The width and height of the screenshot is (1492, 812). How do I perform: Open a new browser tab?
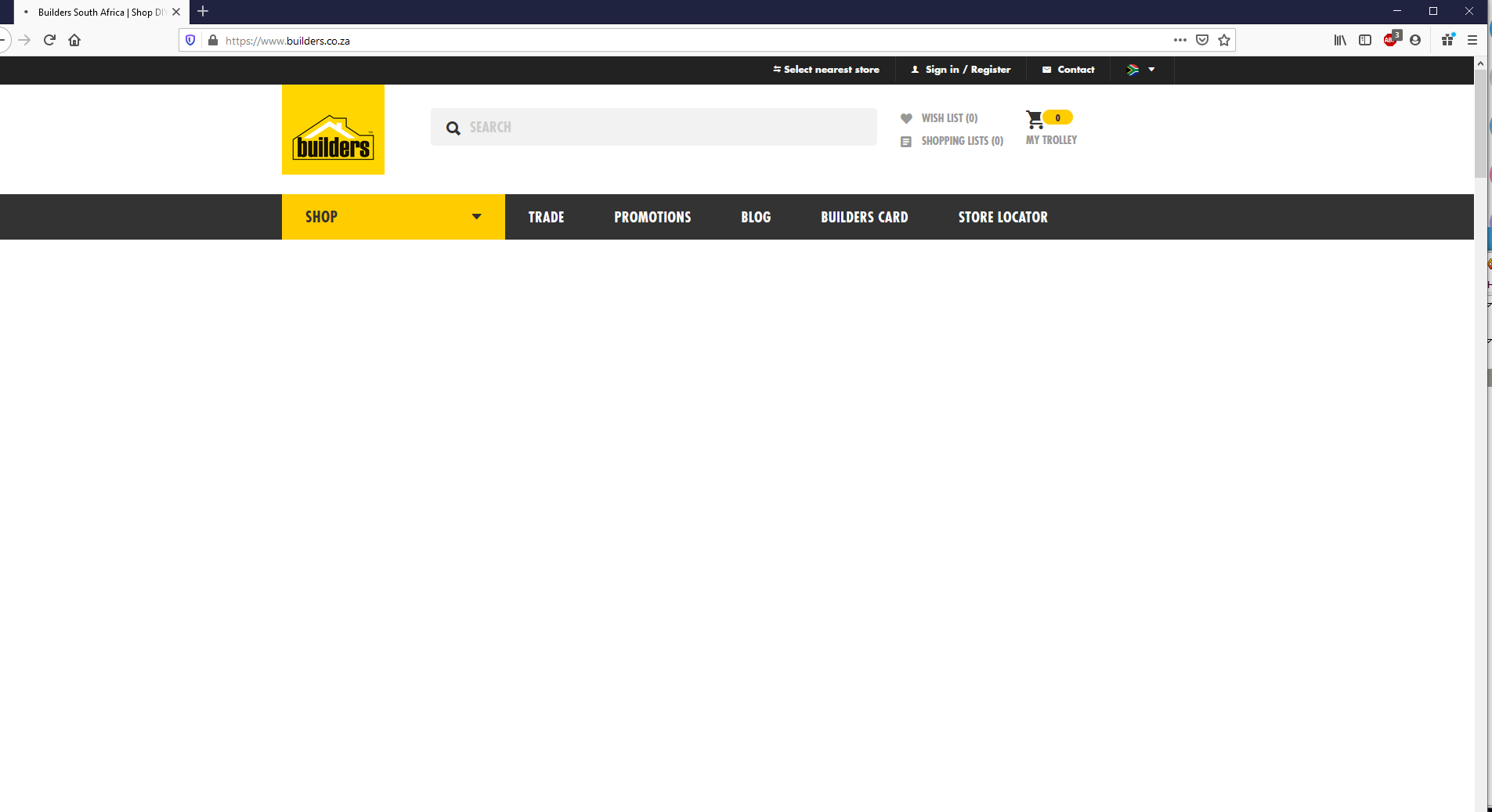(x=203, y=11)
